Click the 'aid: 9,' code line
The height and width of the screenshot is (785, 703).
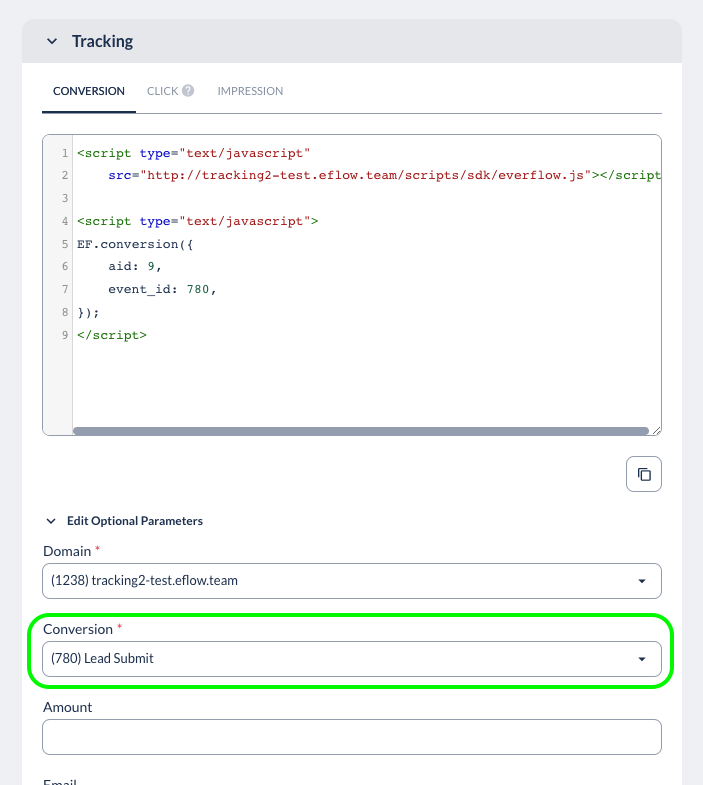click(x=135, y=266)
